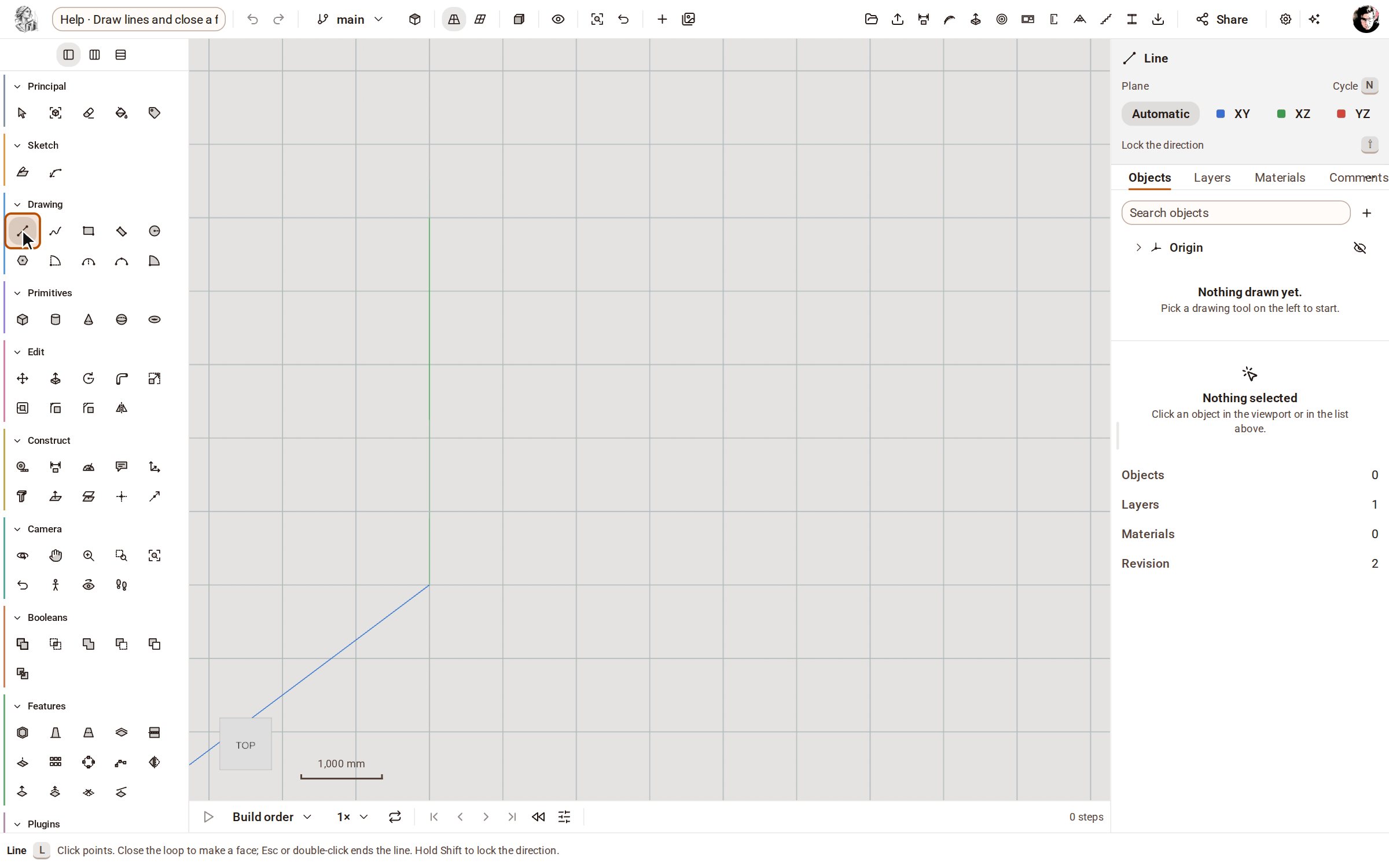Select the Rectangle drawing tool
This screenshot has height=868, width=1389.
(88, 231)
